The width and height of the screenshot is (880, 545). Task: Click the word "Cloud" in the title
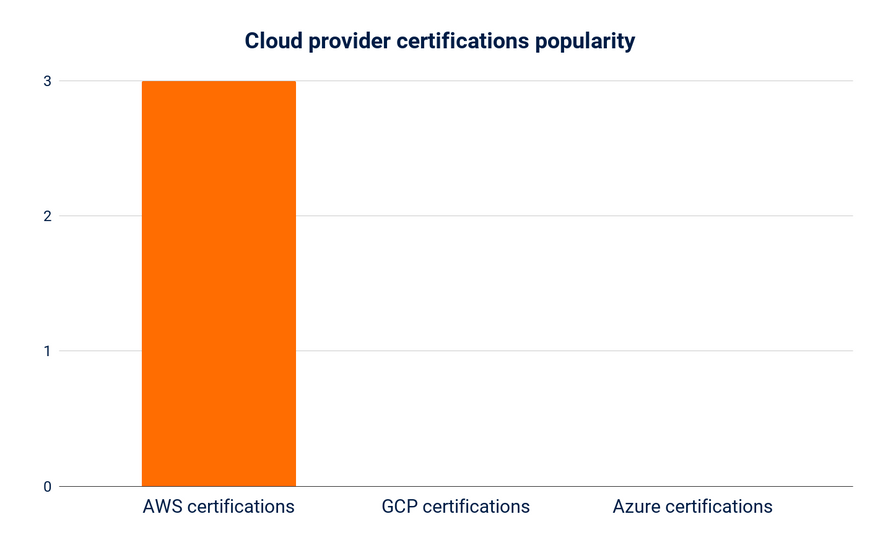[273, 42]
